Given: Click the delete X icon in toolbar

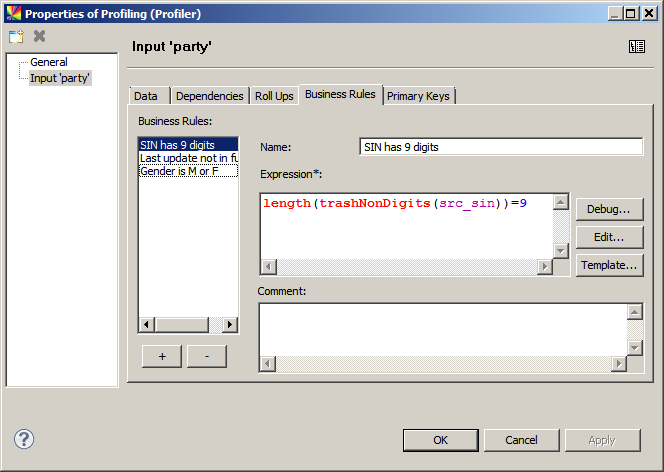Looking at the screenshot, I should pyautogui.click(x=40, y=36).
